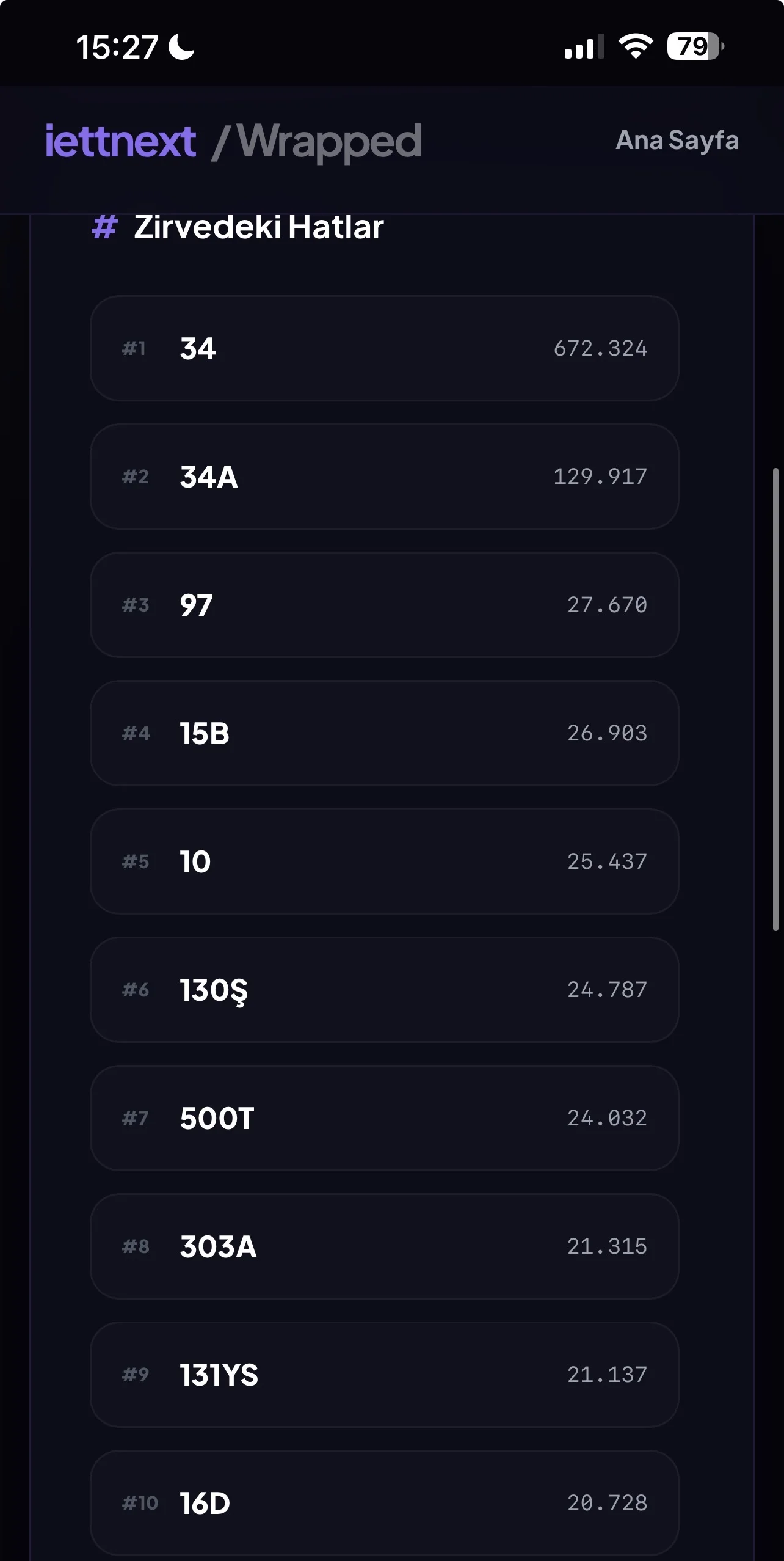Choose line 10 in the ranking
The image size is (784, 1561).
[384, 861]
